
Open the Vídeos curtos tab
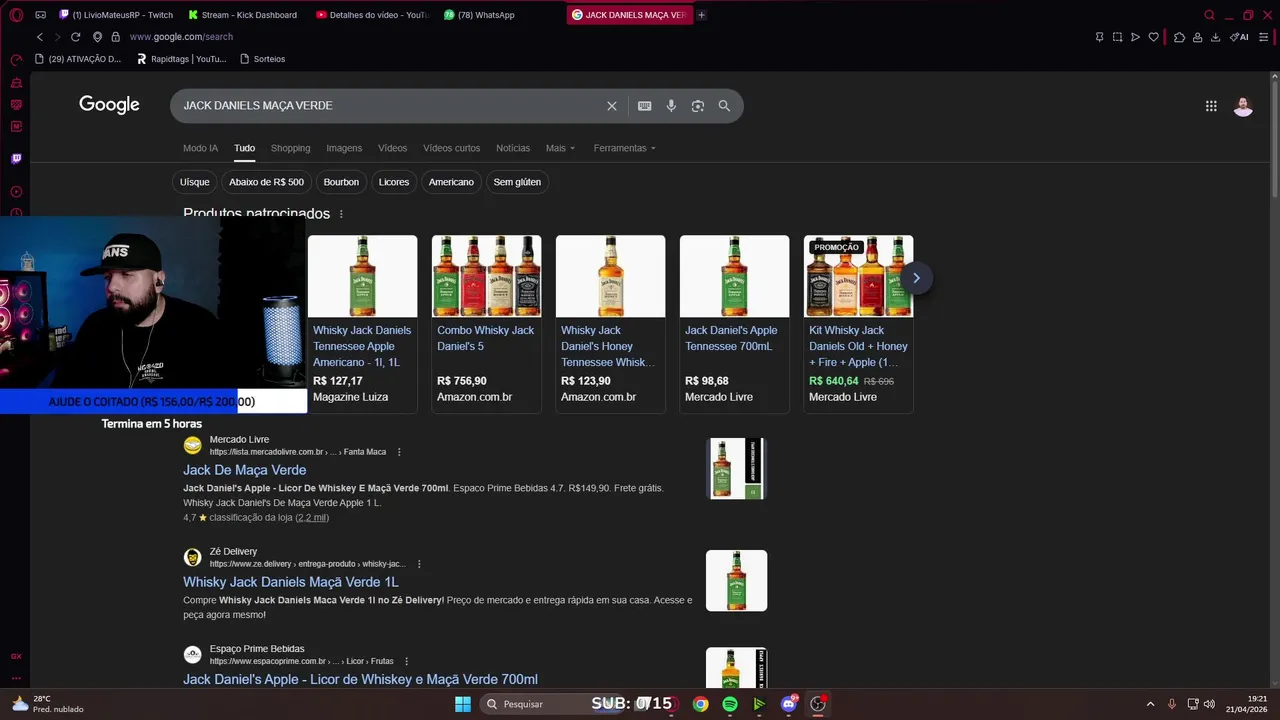click(451, 148)
